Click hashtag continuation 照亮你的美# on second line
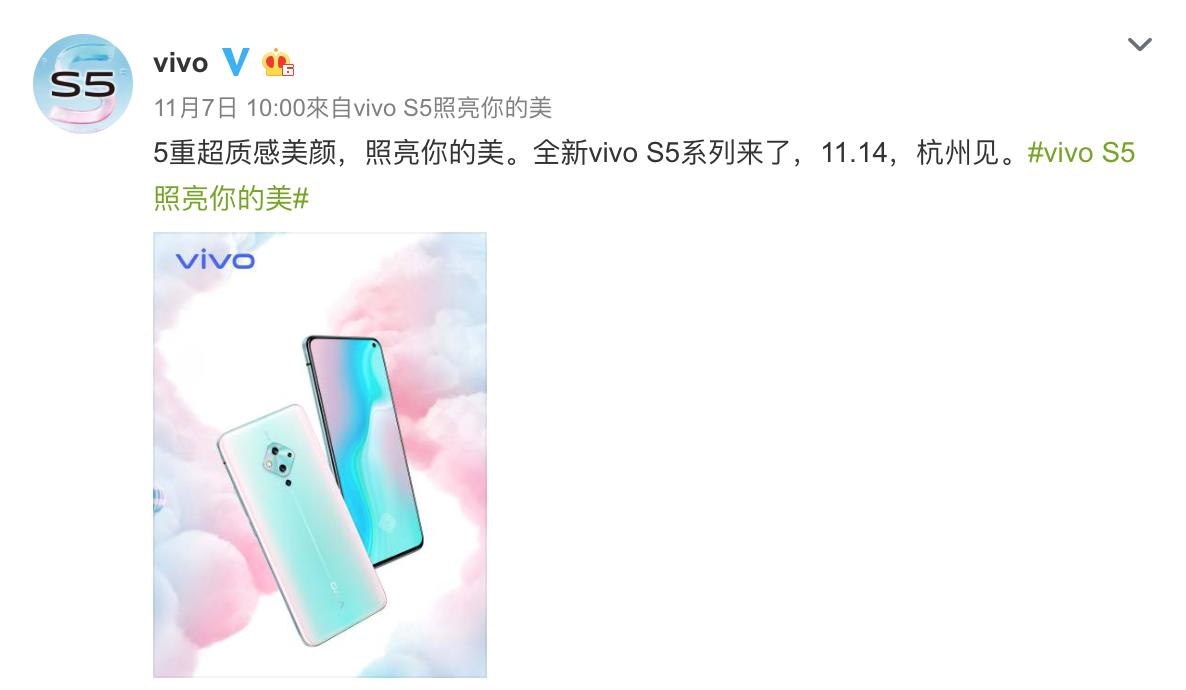Screen dimensions: 1186x690 click(231, 199)
